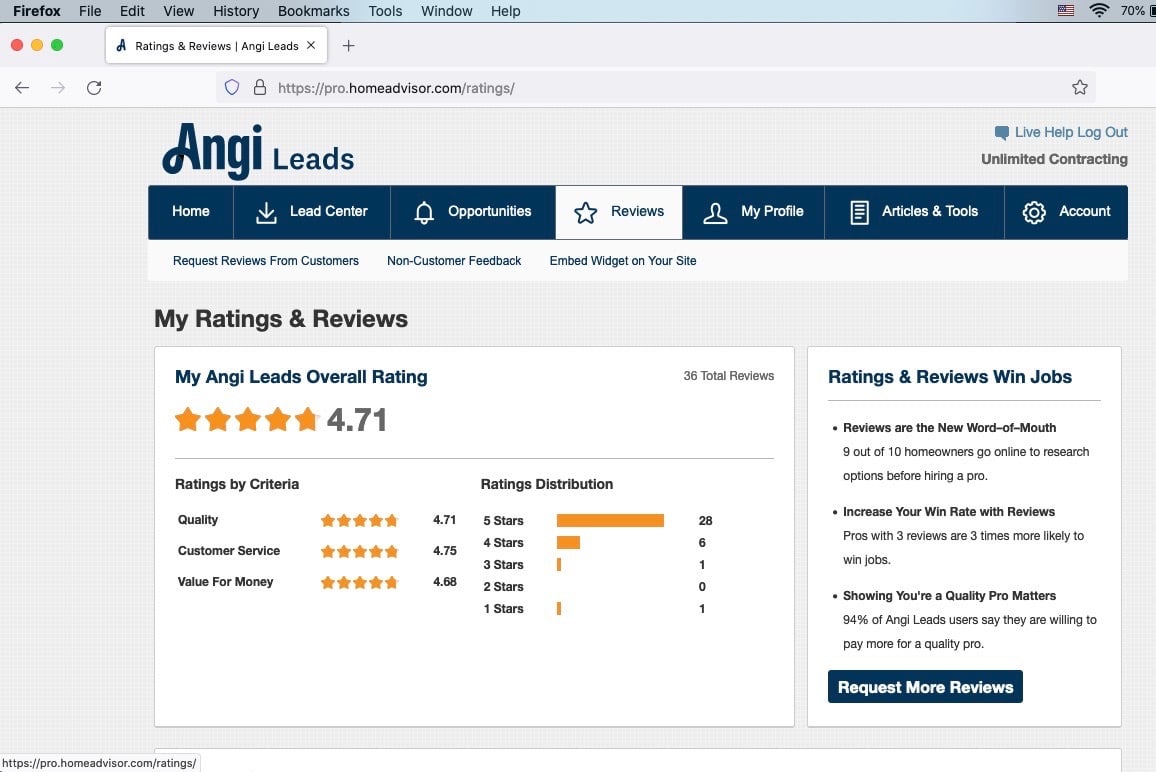The height and width of the screenshot is (772, 1156).
Task: Click the Customer Service score 4.75
Action: click(x=445, y=551)
